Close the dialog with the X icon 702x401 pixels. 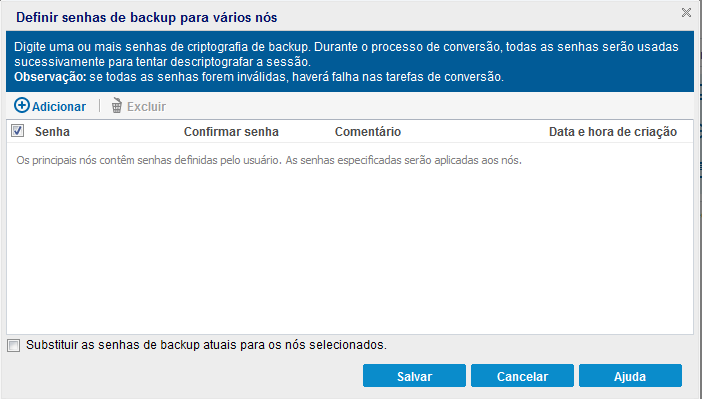point(686,13)
